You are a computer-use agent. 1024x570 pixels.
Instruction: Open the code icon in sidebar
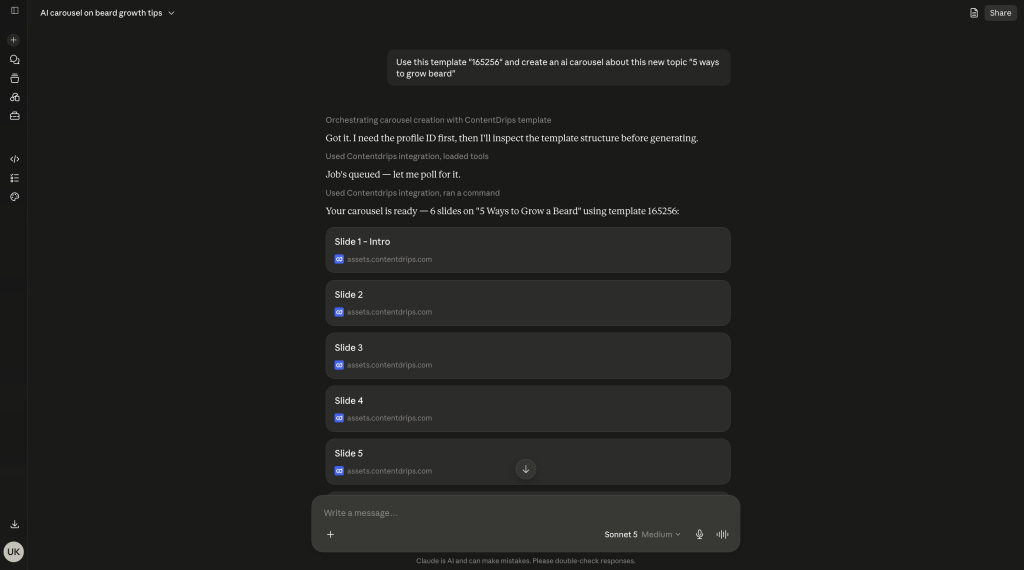click(x=14, y=159)
